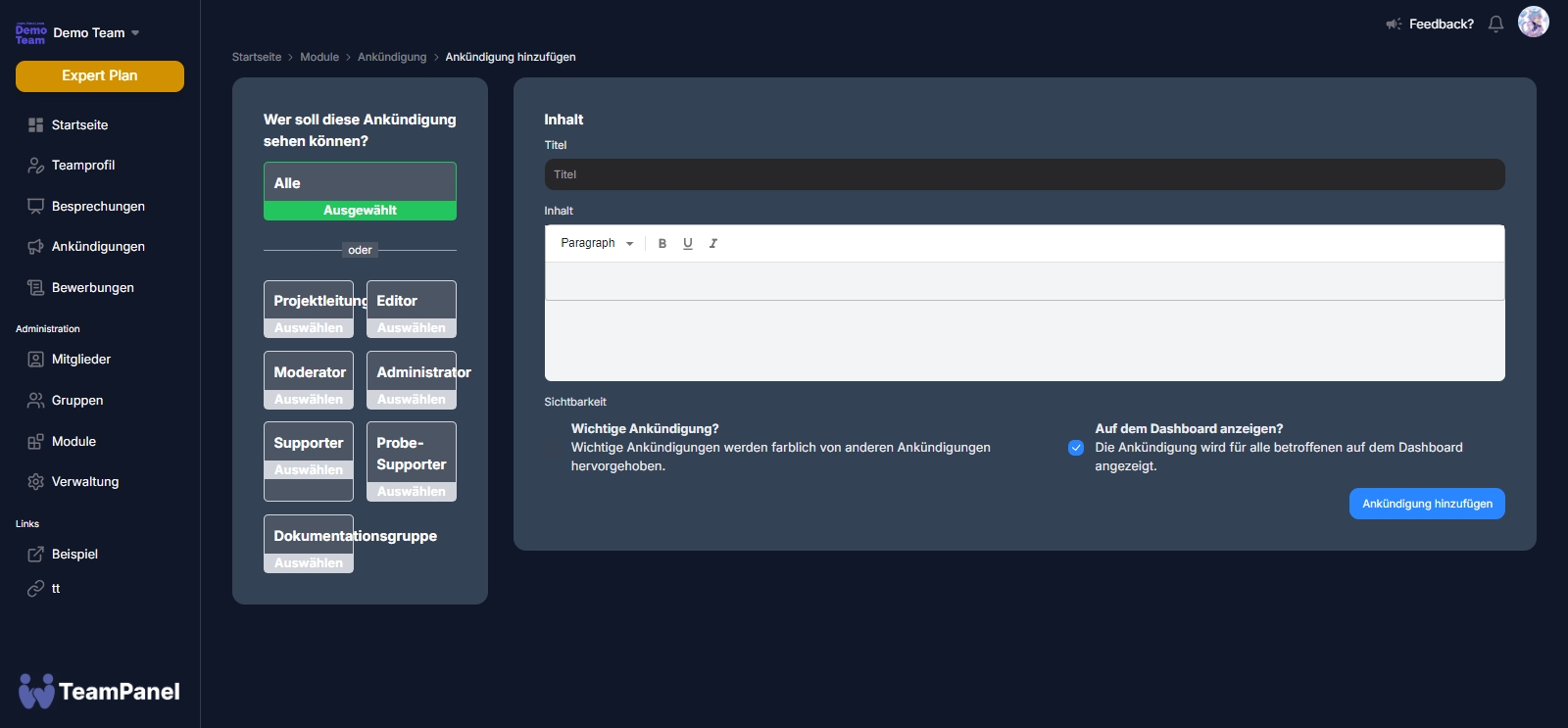Click the Ankündigung hinzufügen button
Screen dimensions: 1568x728
[x=1426, y=504]
